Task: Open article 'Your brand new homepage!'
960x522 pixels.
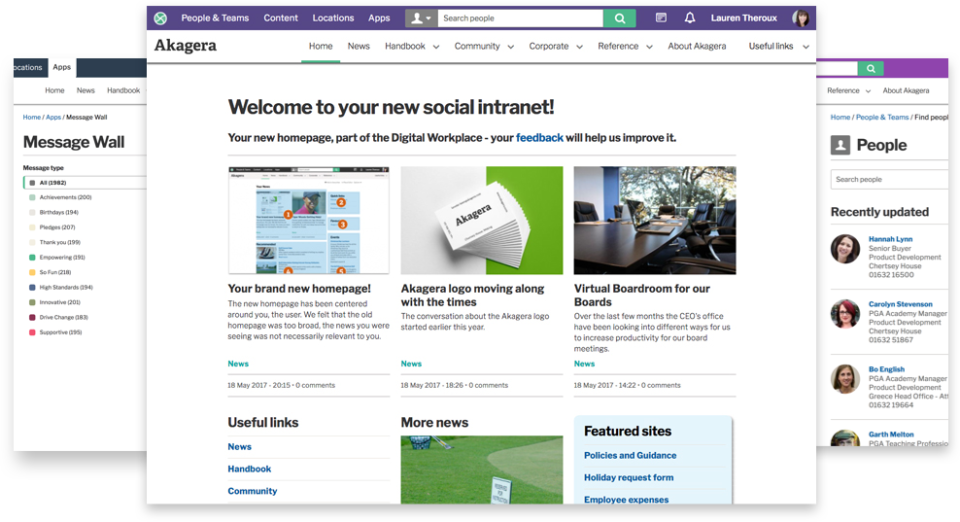Action: 299,288
